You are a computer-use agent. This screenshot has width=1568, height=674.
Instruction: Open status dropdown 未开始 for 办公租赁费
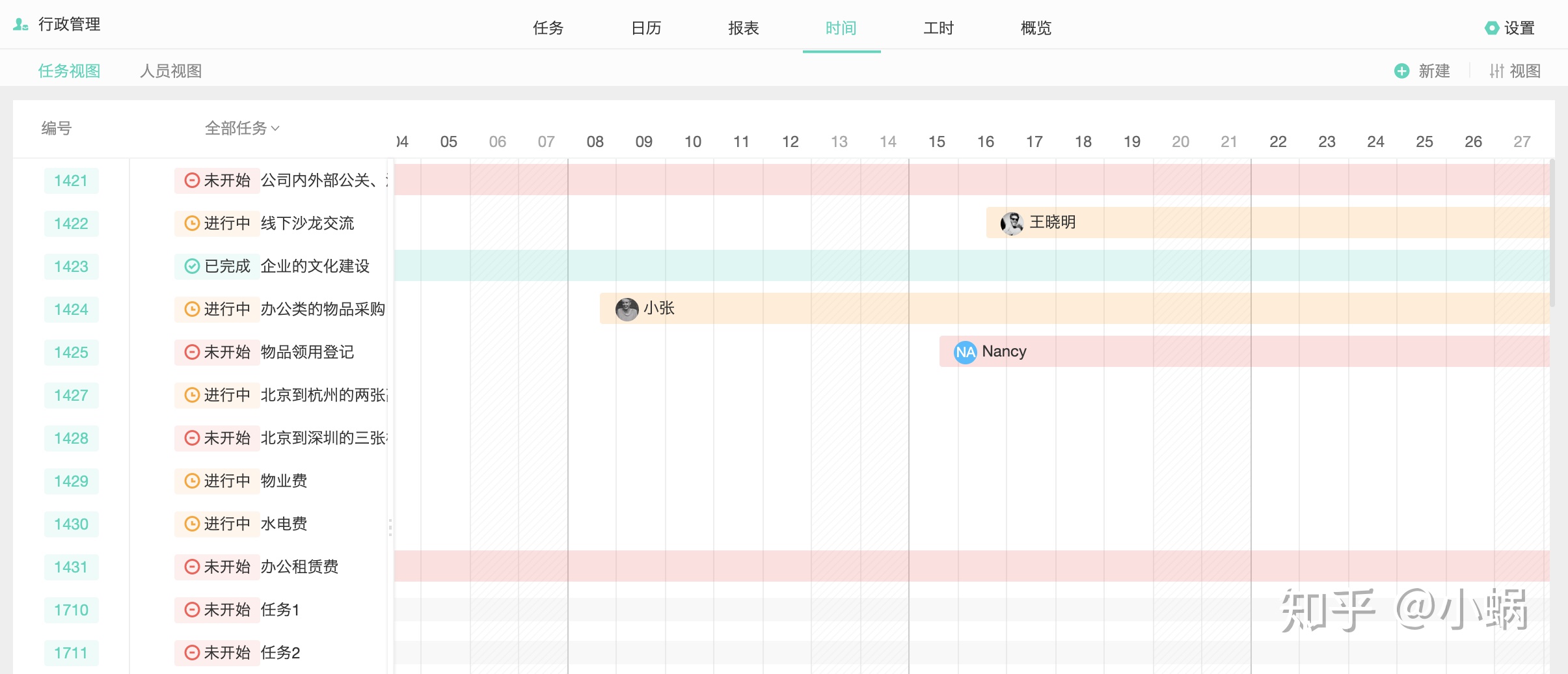click(217, 567)
